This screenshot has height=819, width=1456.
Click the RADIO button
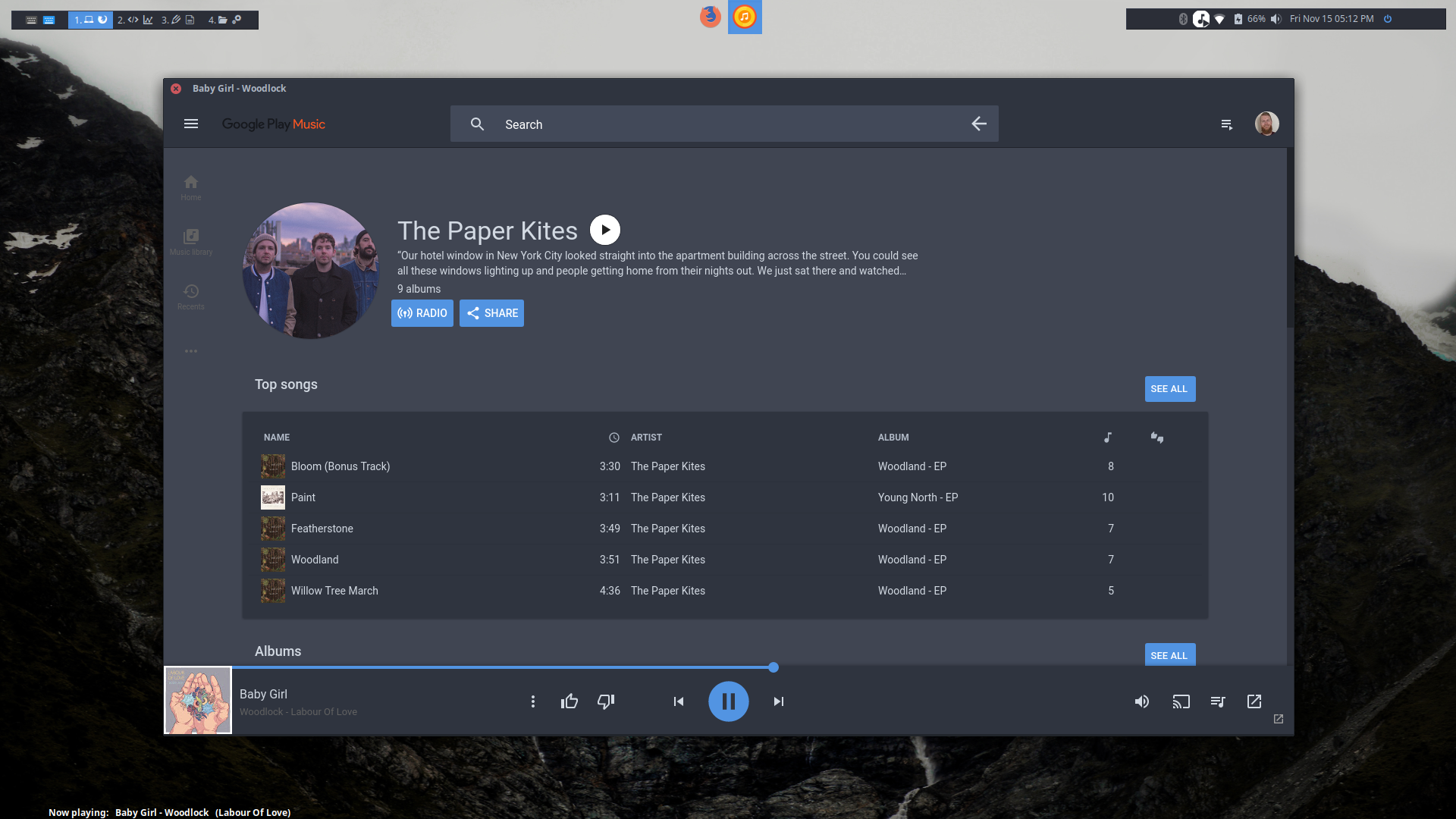[x=422, y=313]
